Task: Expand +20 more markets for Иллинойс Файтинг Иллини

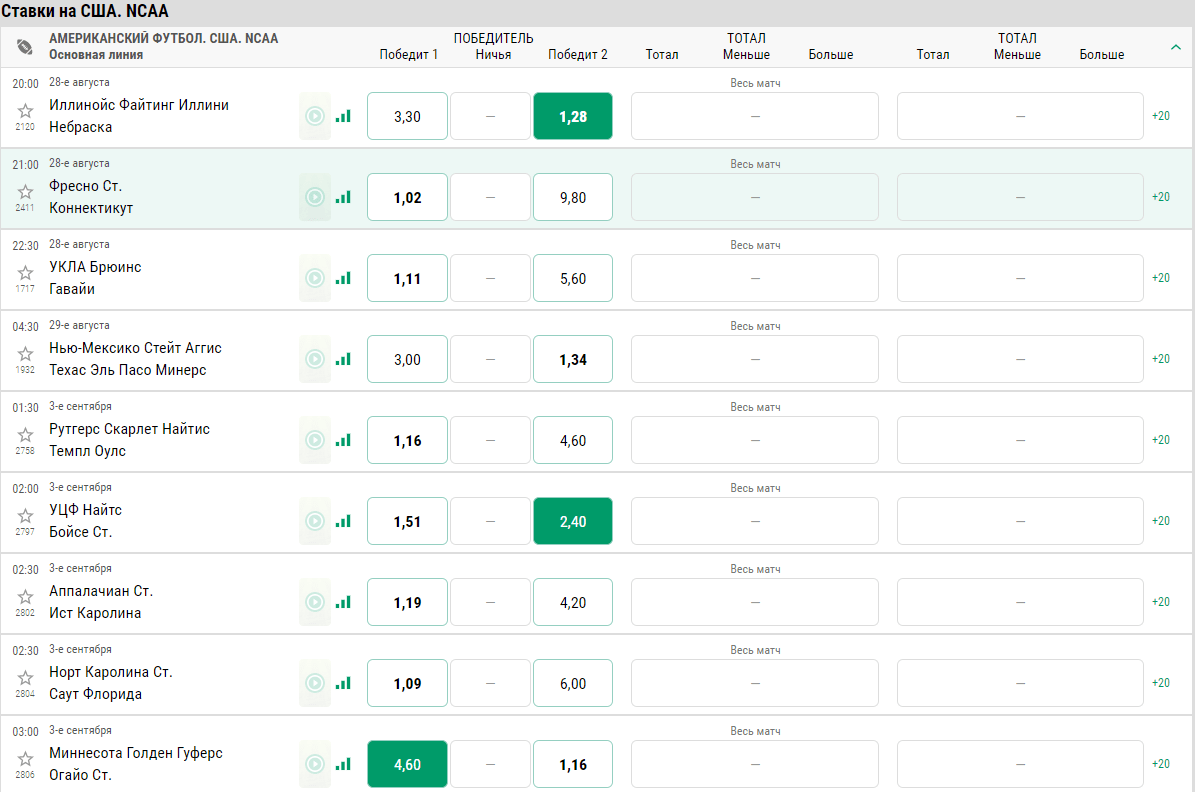Action: pyautogui.click(x=1161, y=116)
